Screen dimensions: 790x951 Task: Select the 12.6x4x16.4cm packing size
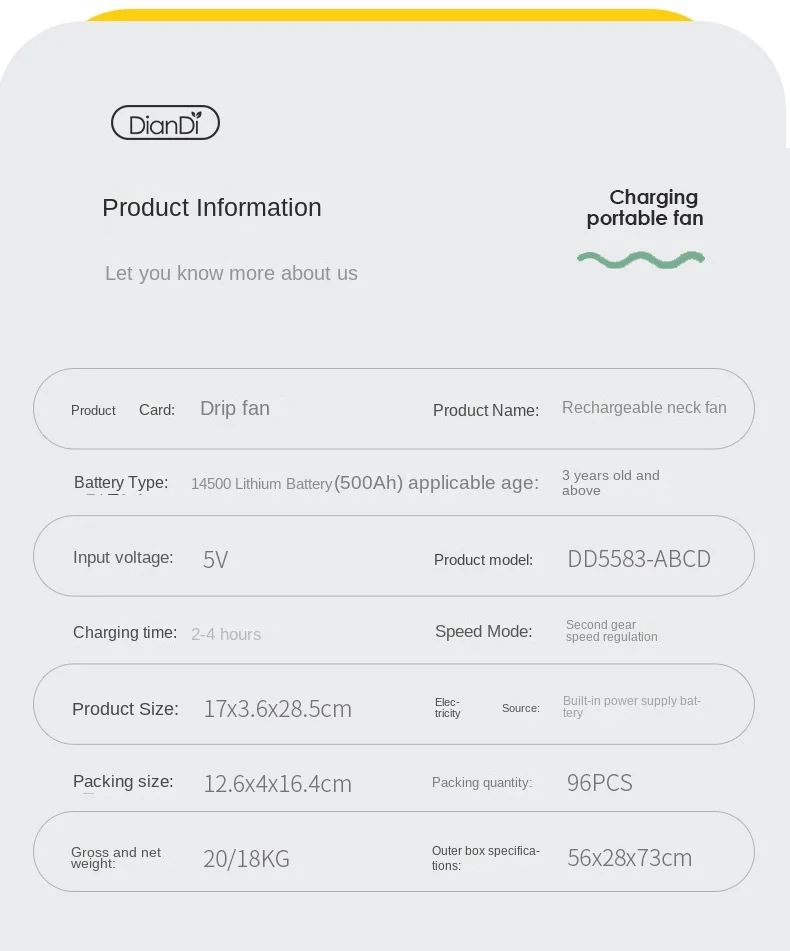(278, 784)
